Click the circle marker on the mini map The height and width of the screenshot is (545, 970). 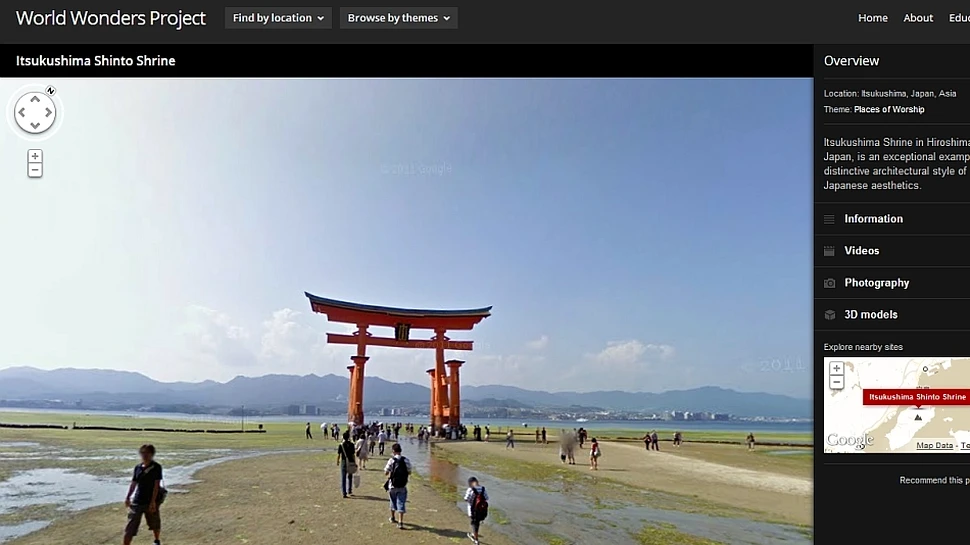925,369
